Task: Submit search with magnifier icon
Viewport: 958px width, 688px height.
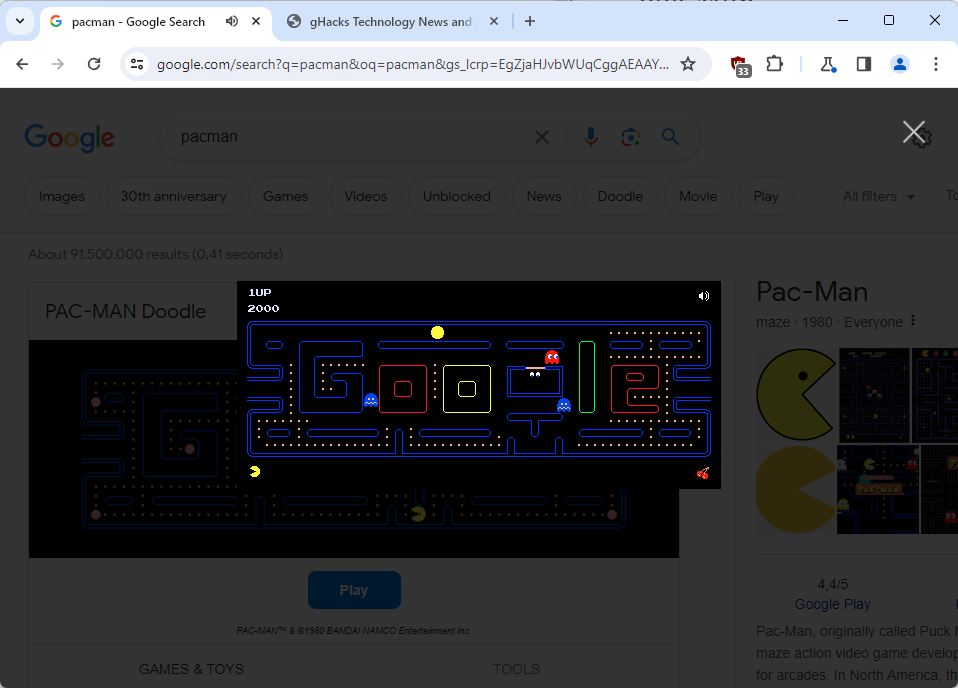Action: (x=670, y=137)
